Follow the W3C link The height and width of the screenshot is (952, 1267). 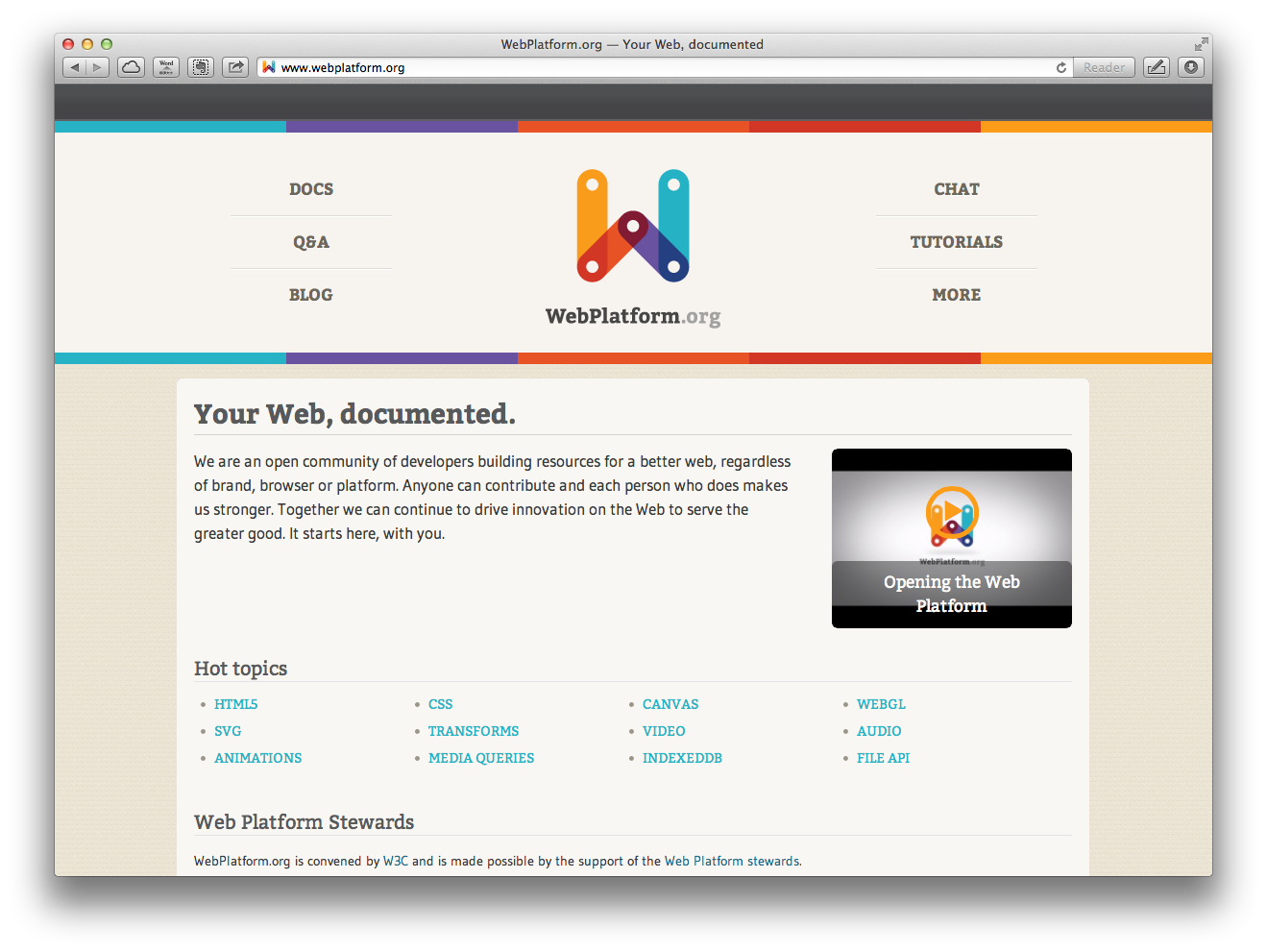click(x=396, y=861)
